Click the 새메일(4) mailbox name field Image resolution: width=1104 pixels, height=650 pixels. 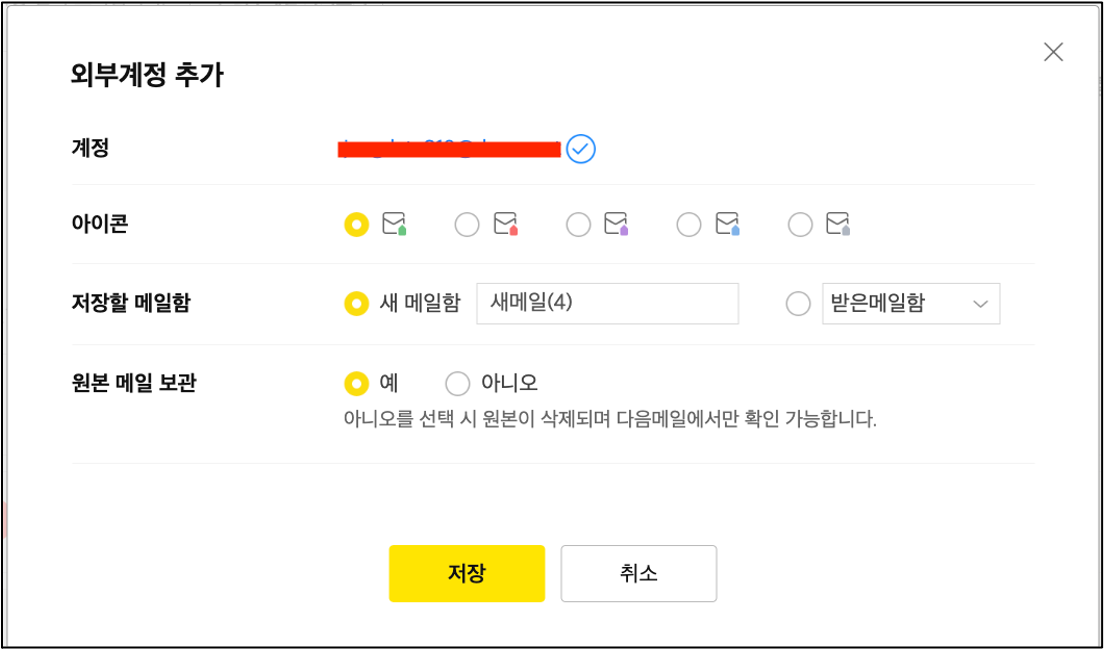(607, 303)
